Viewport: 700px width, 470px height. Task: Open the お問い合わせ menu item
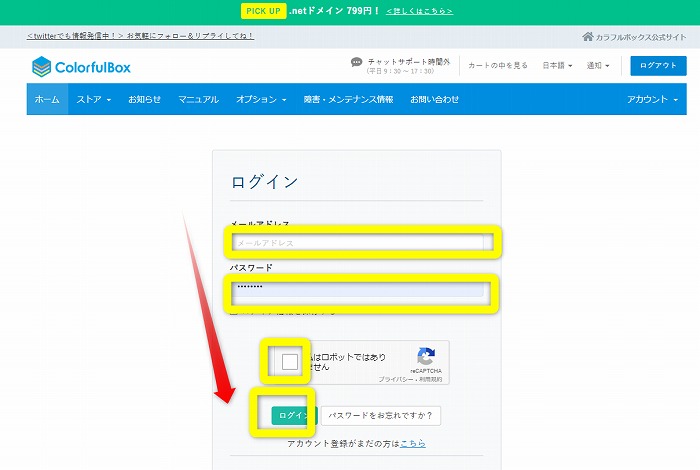coord(435,100)
